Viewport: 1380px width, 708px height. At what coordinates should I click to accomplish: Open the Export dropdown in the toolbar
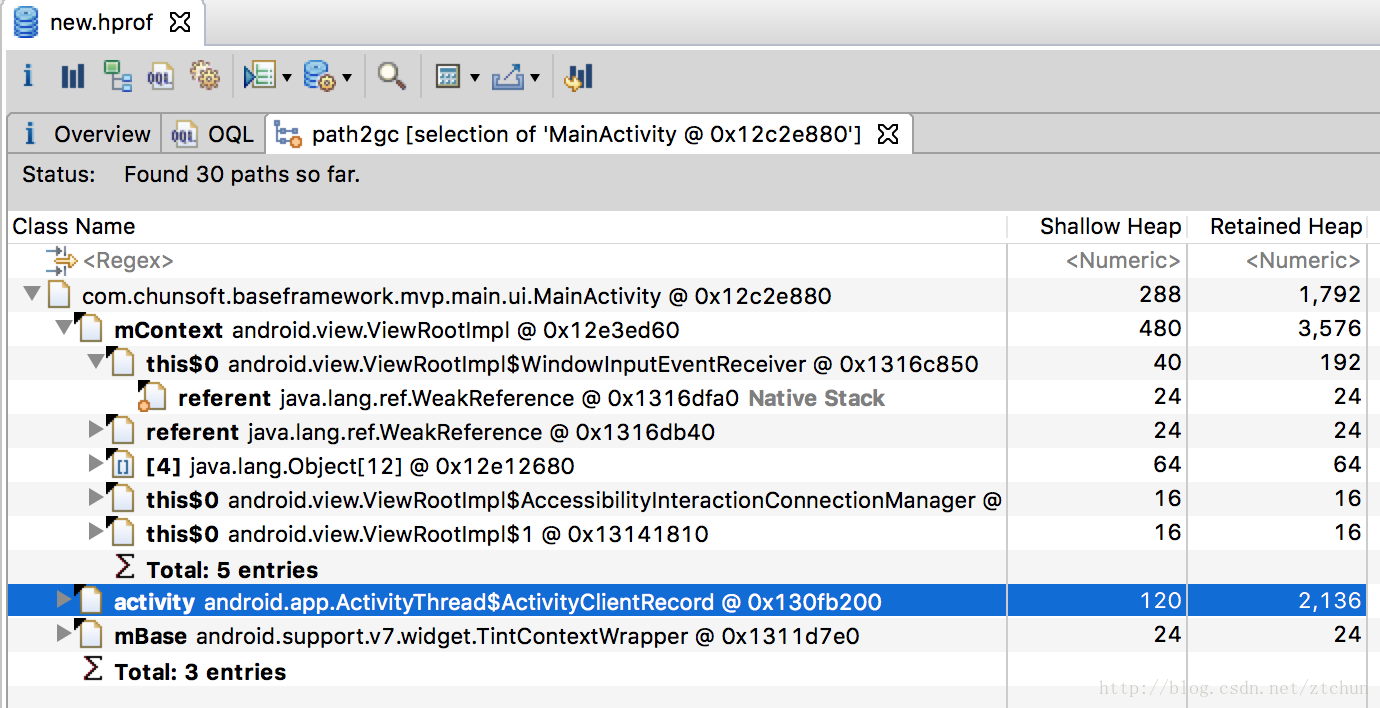pos(535,77)
